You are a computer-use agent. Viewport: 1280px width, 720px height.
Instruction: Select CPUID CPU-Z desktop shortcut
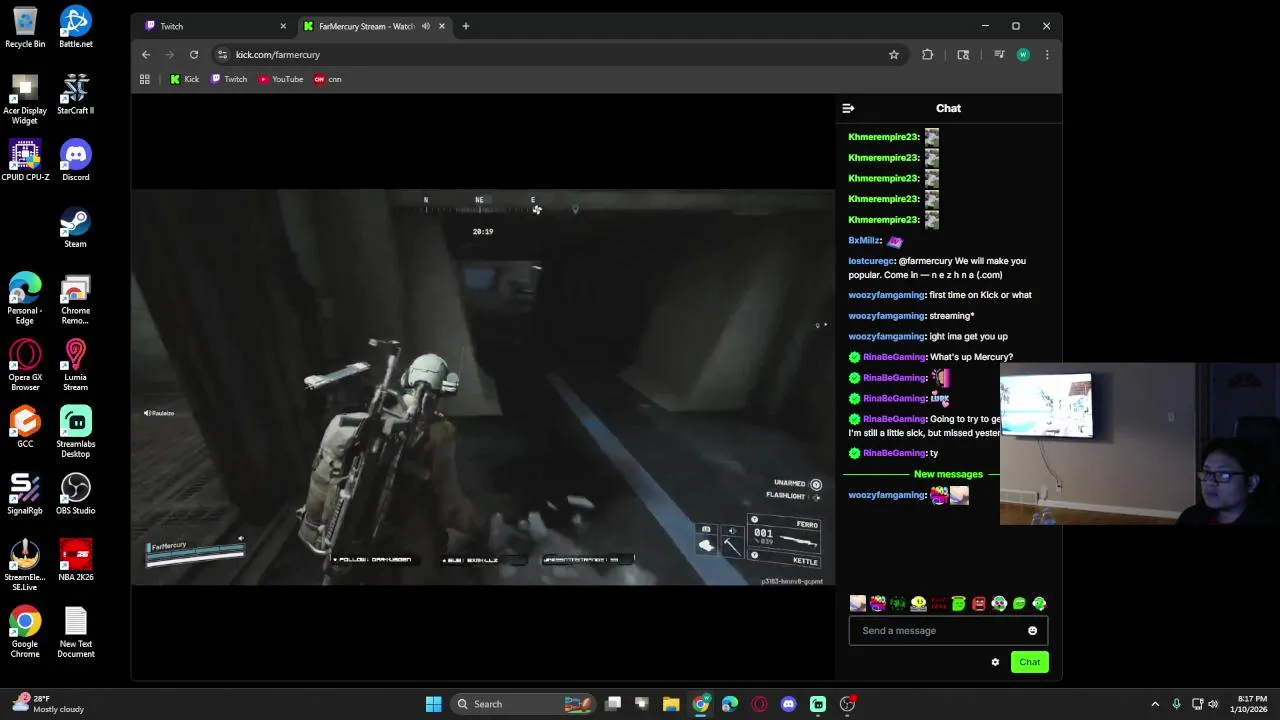[25, 161]
